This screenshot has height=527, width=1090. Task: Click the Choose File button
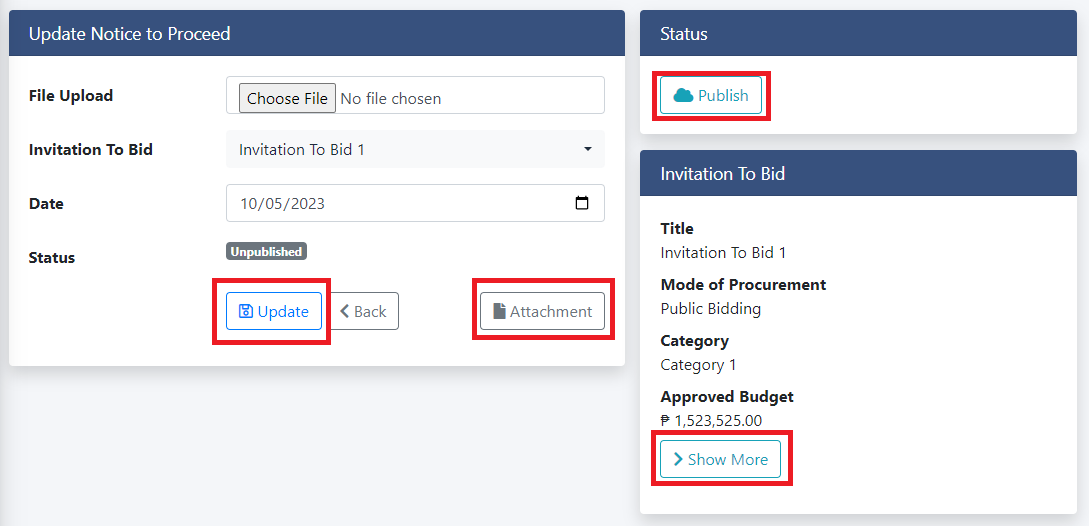(x=287, y=99)
